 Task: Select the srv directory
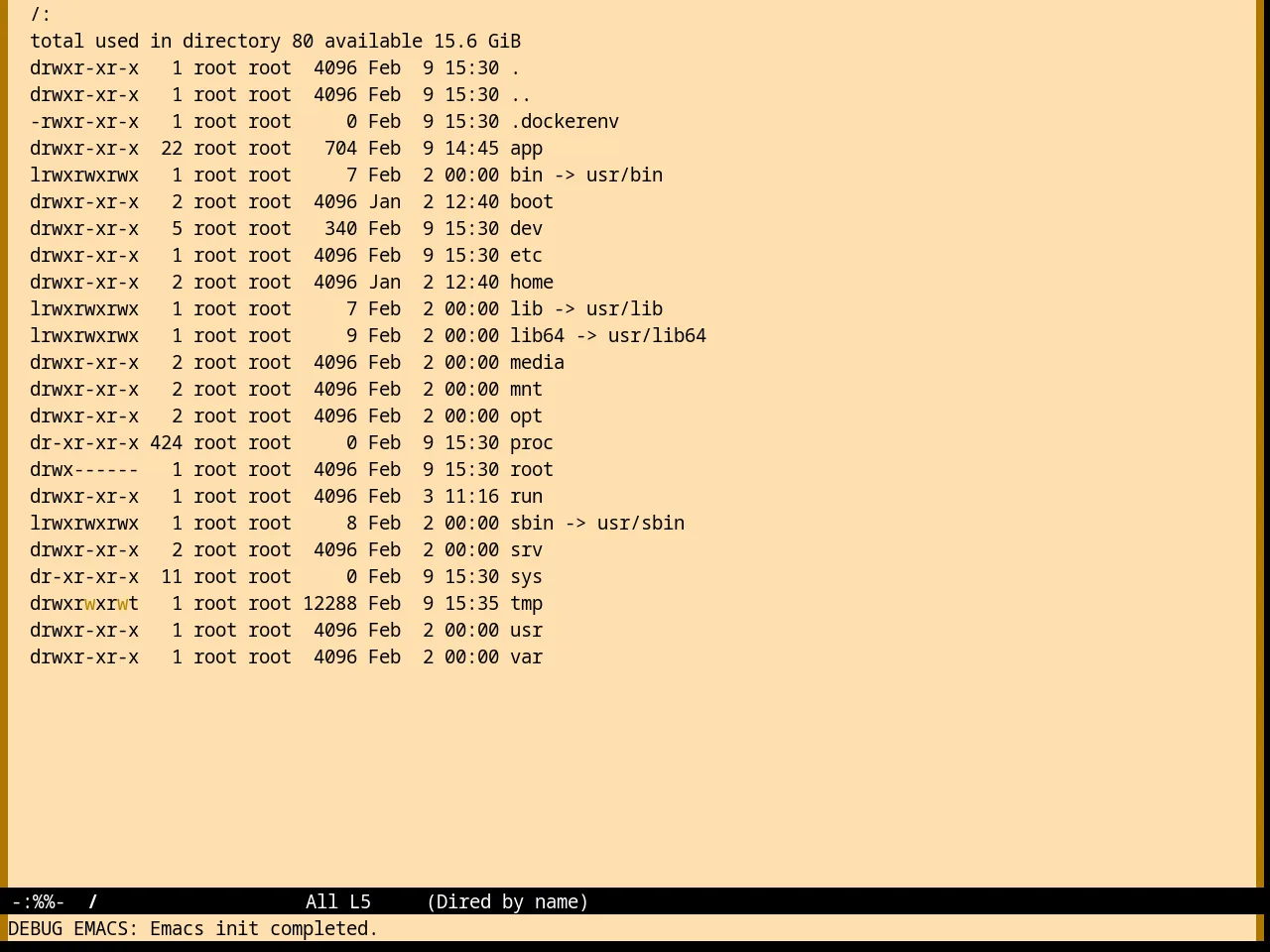pyautogui.click(x=526, y=549)
